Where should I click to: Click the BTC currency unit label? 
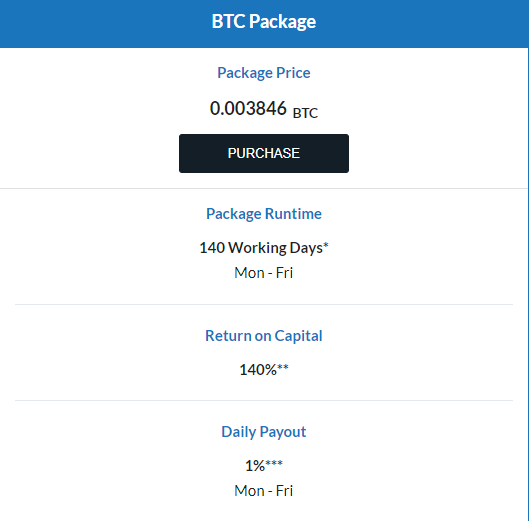305,113
